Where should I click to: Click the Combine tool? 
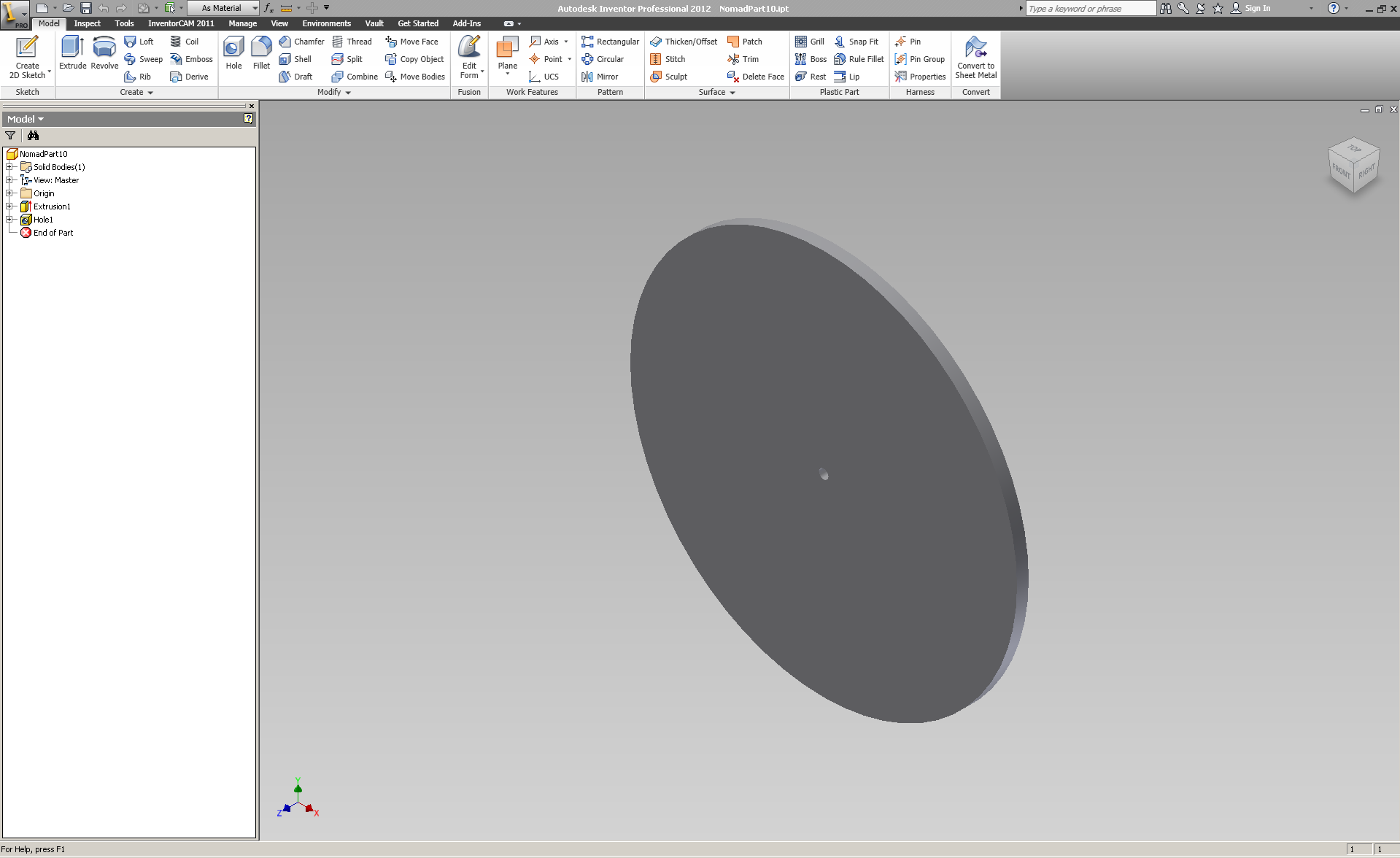point(355,77)
